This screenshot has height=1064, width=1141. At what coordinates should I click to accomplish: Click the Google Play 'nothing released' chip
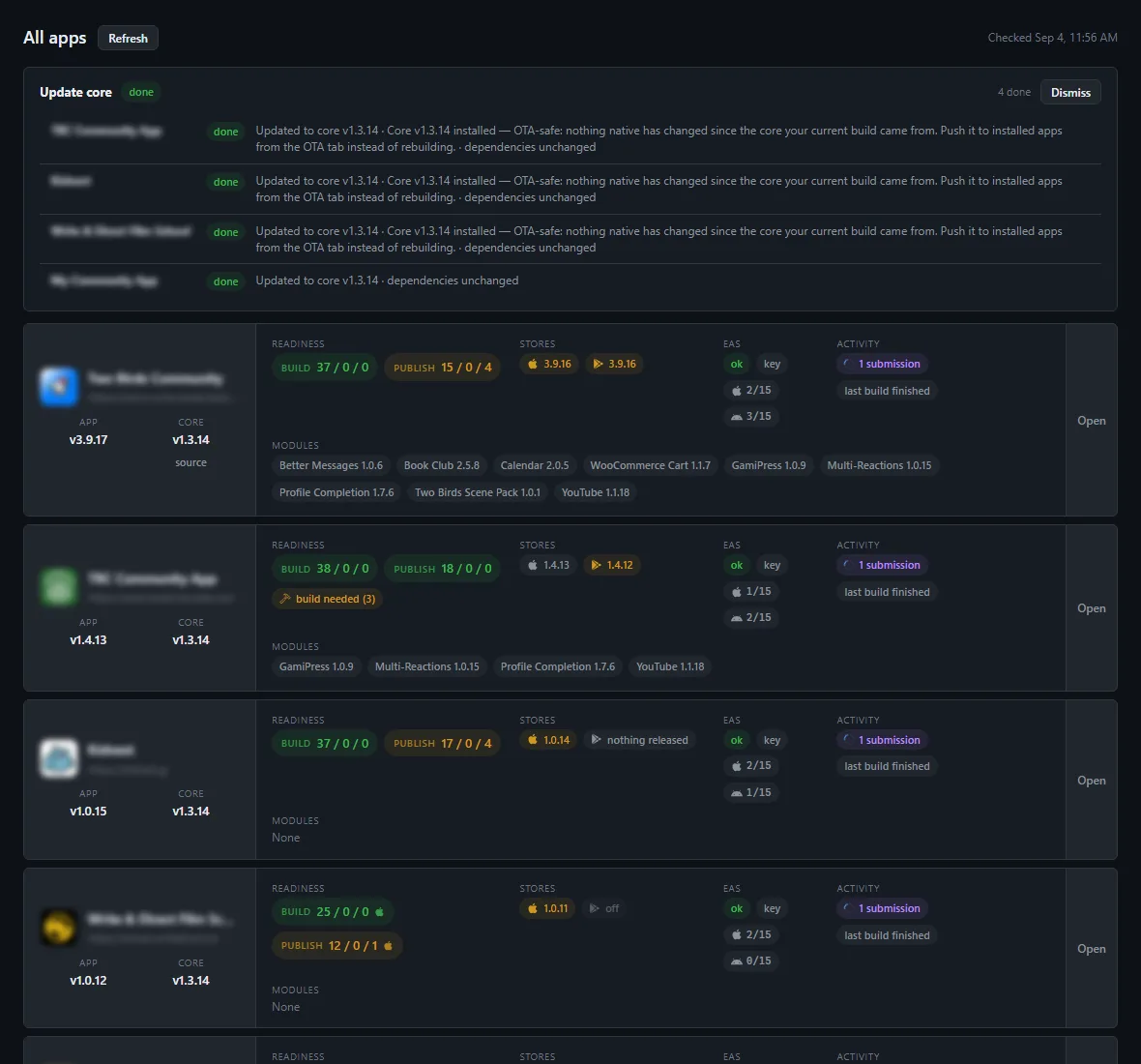click(639, 740)
